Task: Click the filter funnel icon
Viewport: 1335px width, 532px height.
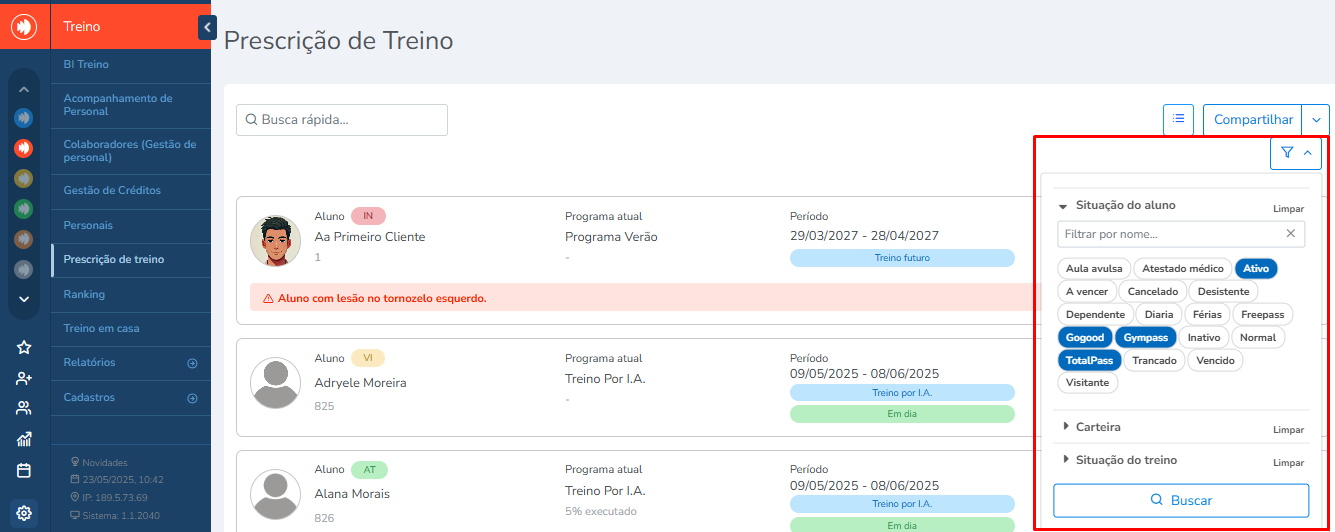Action: point(1287,153)
